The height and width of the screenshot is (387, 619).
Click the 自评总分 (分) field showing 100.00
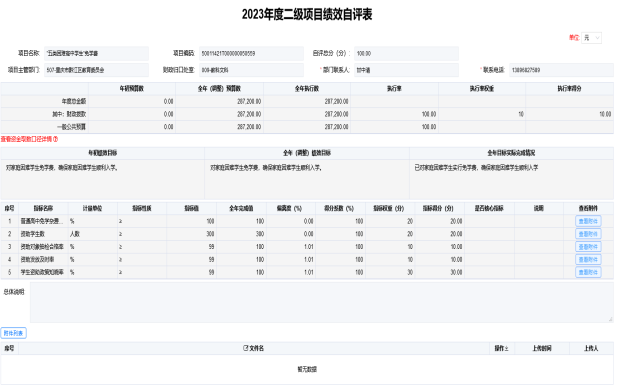(406, 53)
